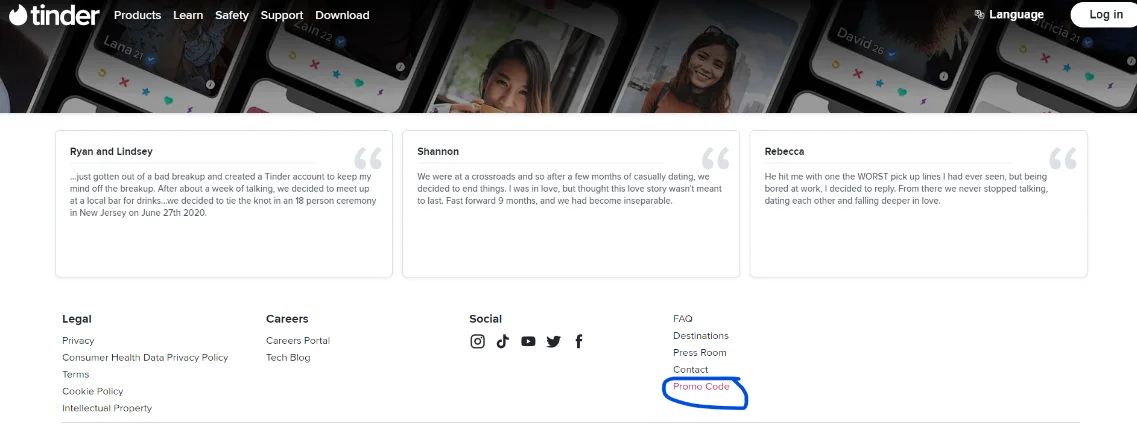Screen dimensions: 1137x431
Task: Open the Press Room link
Action: tap(700, 353)
